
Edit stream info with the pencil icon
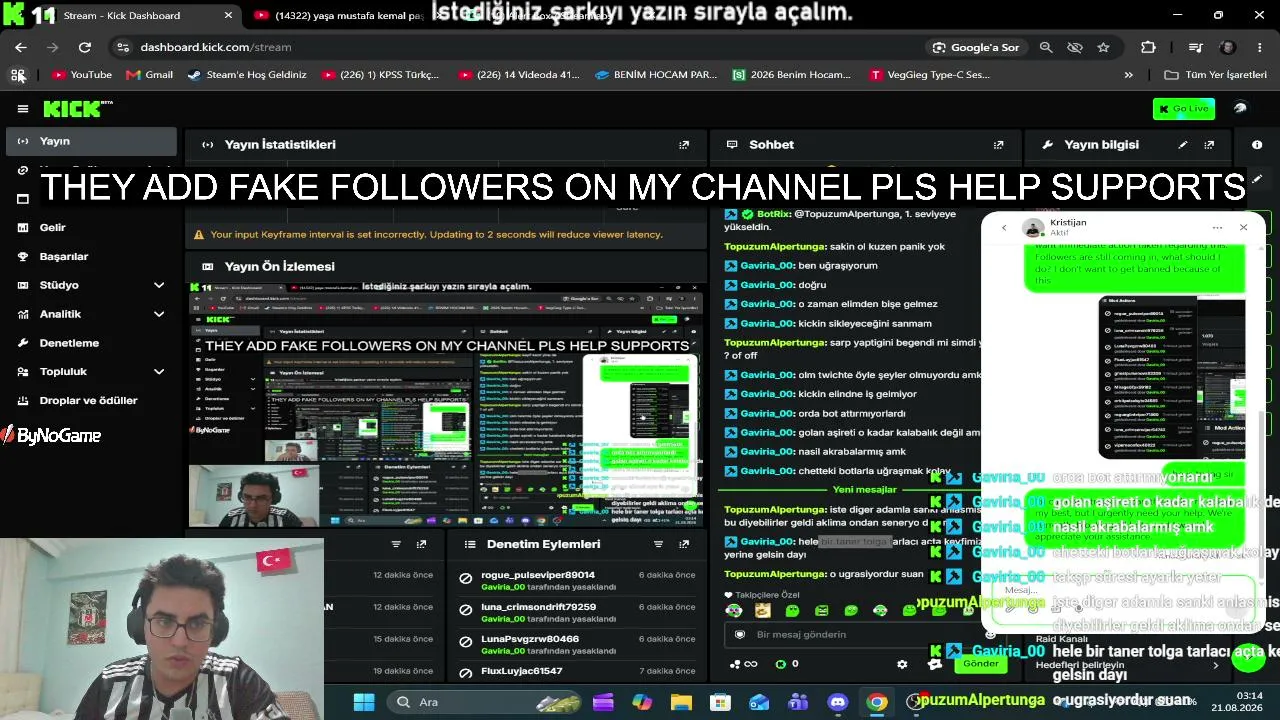(x=1183, y=145)
